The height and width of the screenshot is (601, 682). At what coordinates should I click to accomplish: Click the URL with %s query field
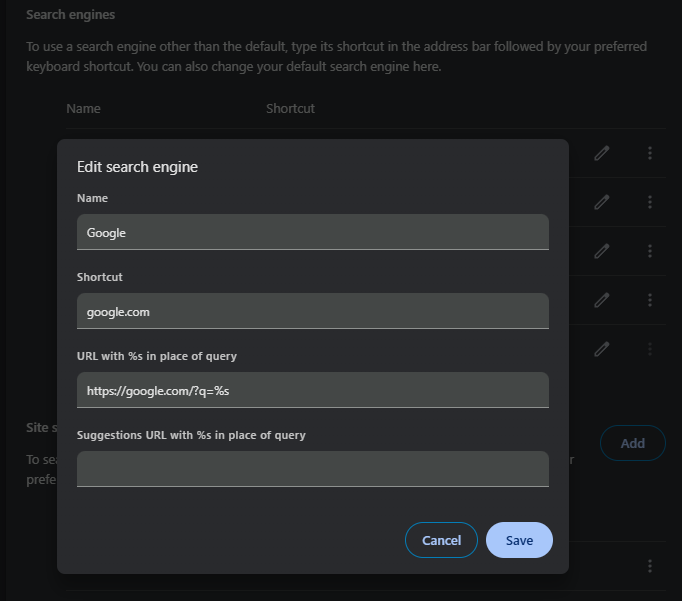coord(312,390)
